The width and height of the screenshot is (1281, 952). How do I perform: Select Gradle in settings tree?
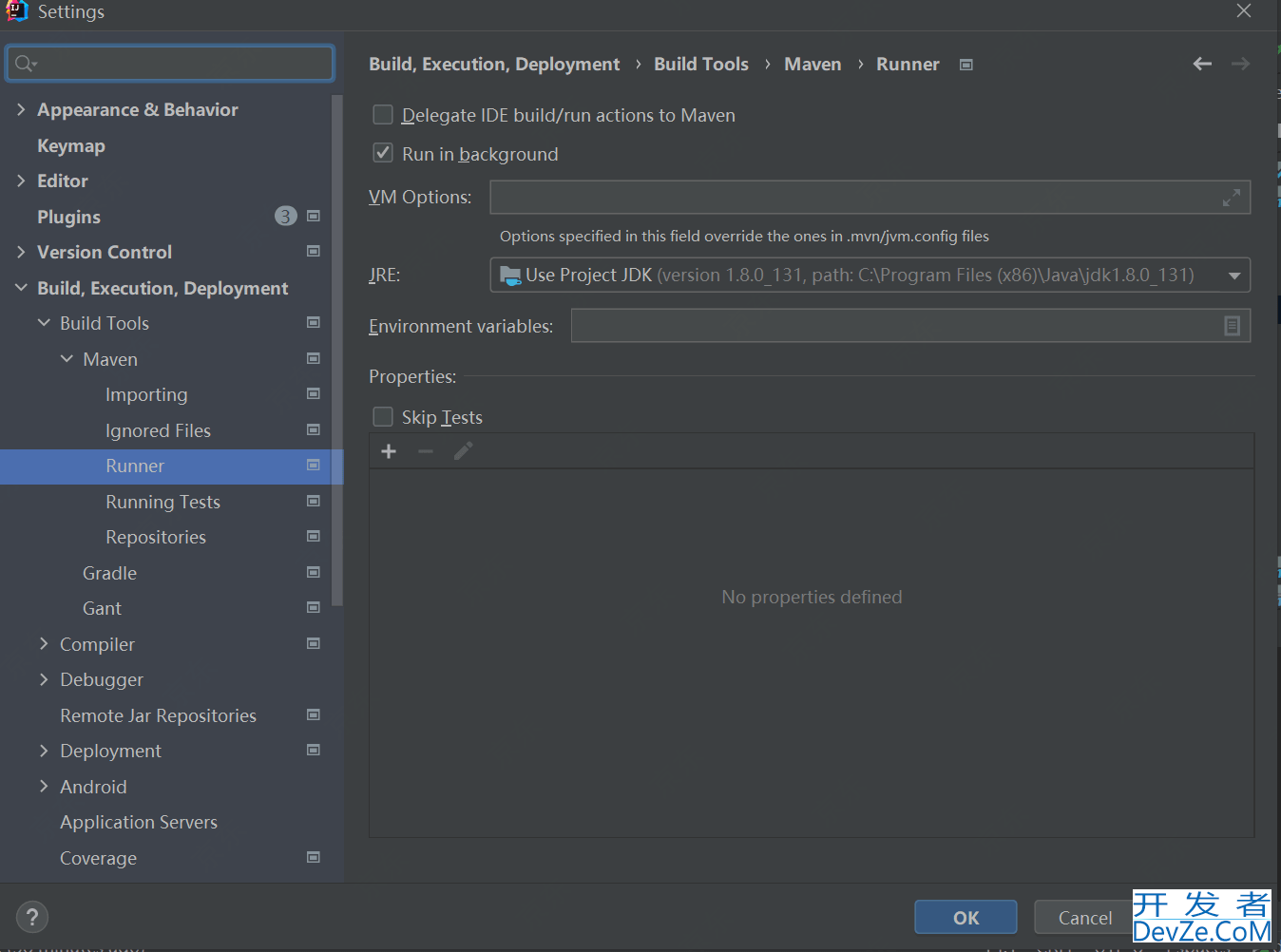109,573
